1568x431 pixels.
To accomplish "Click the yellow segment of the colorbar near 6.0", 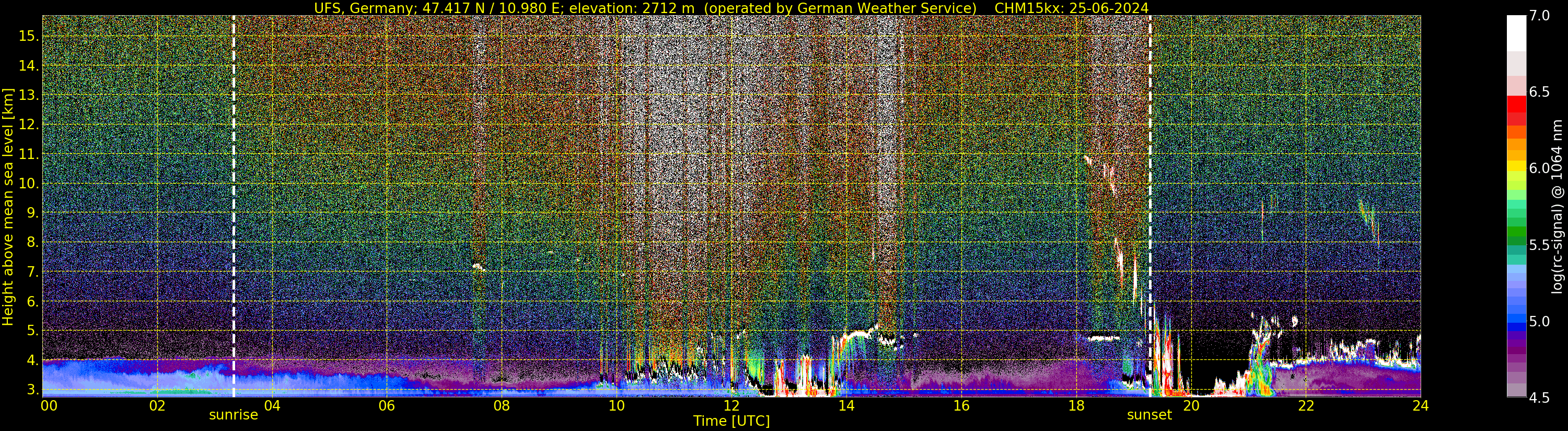I will point(1516,165).
